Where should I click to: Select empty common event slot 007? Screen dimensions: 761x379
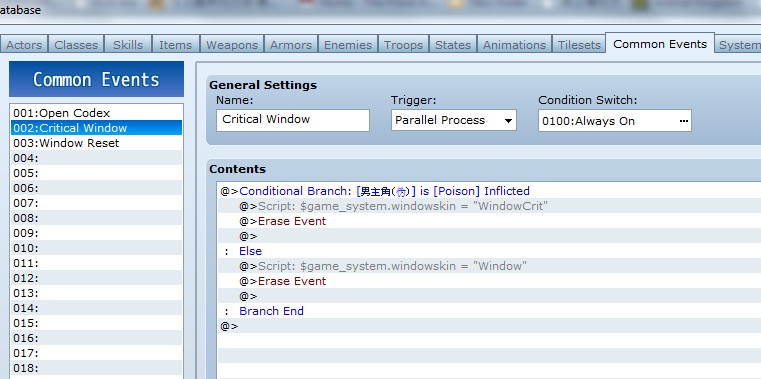(x=97, y=203)
